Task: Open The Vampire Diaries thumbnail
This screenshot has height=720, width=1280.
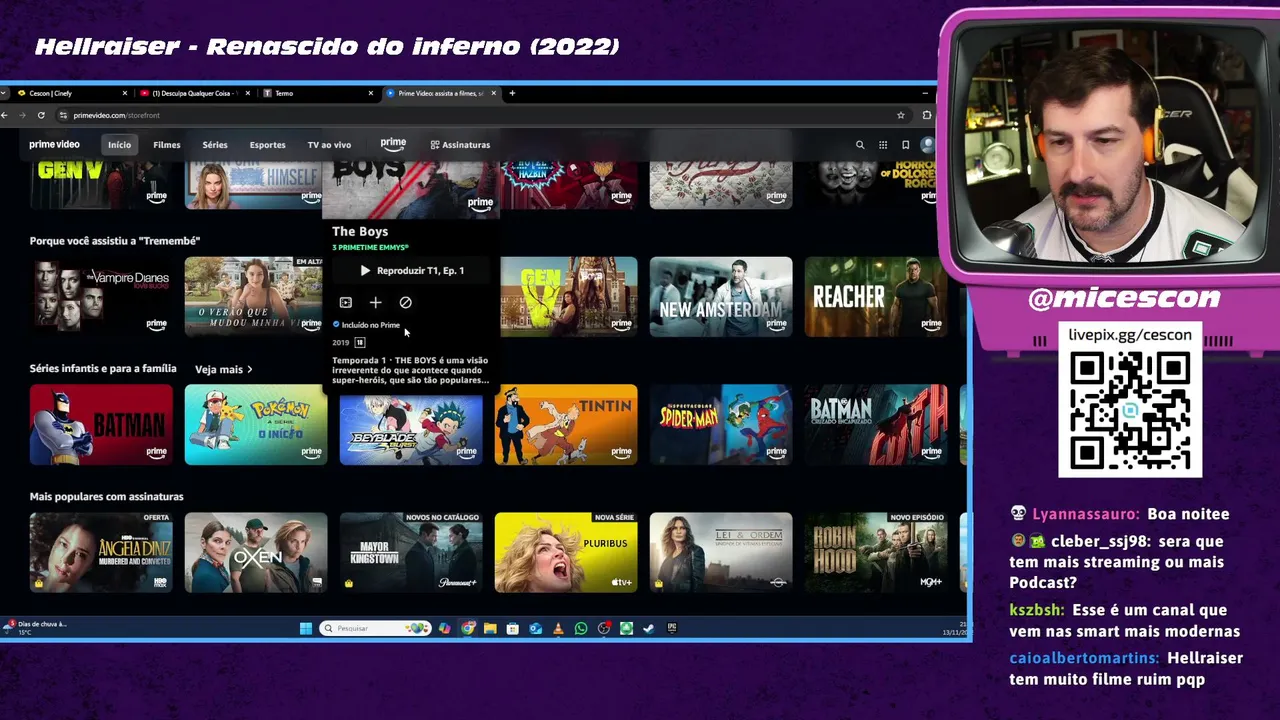Action: click(101, 296)
